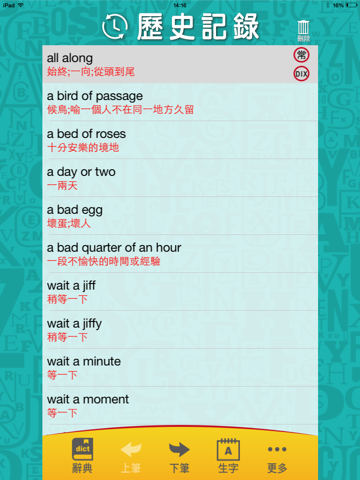Open the More (更多) menu
The height and width of the screenshot is (480, 360).
tap(277, 458)
